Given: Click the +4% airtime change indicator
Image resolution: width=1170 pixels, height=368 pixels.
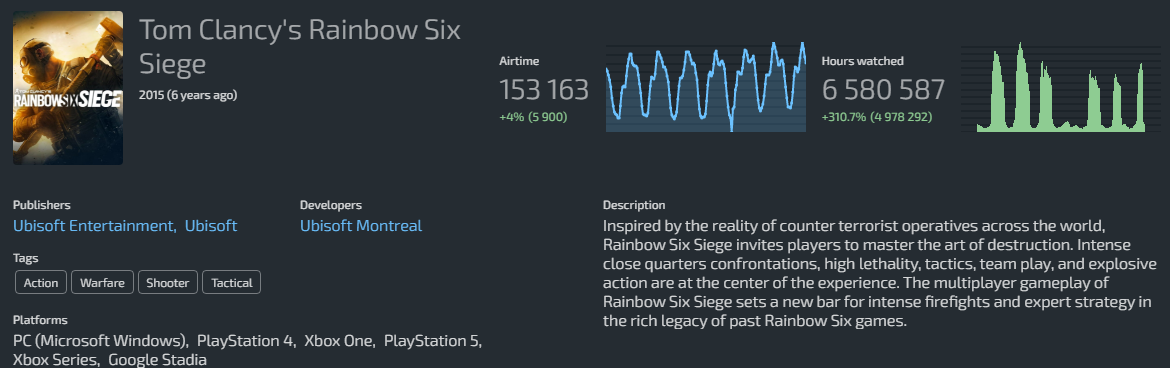Looking at the screenshot, I should point(533,117).
